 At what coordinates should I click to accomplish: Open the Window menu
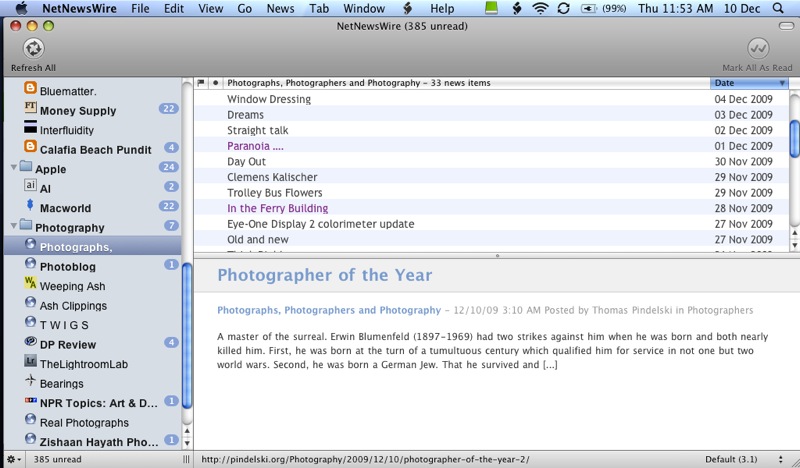click(x=364, y=8)
